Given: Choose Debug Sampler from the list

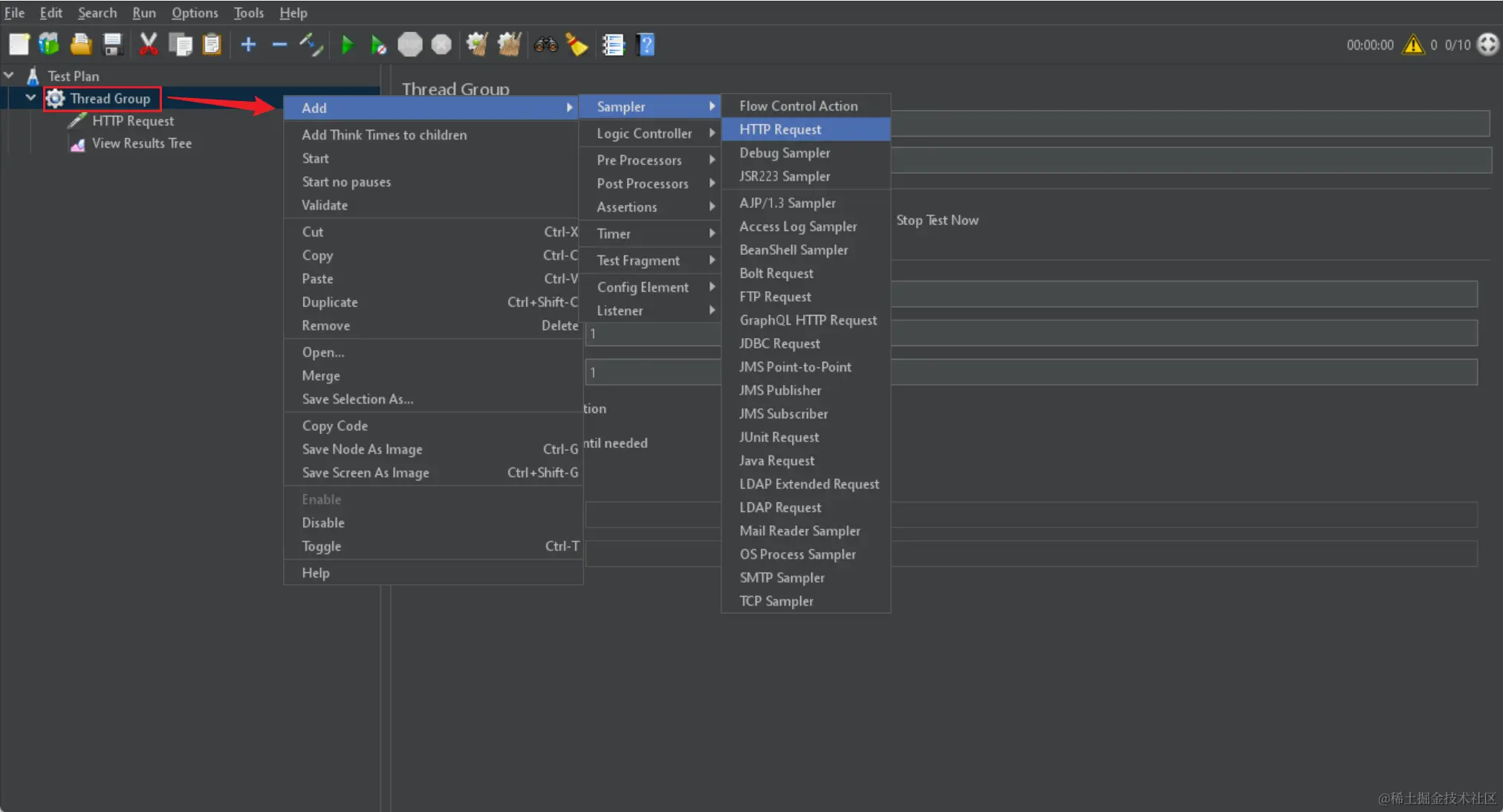Looking at the screenshot, I should click(x=785, y=153).
